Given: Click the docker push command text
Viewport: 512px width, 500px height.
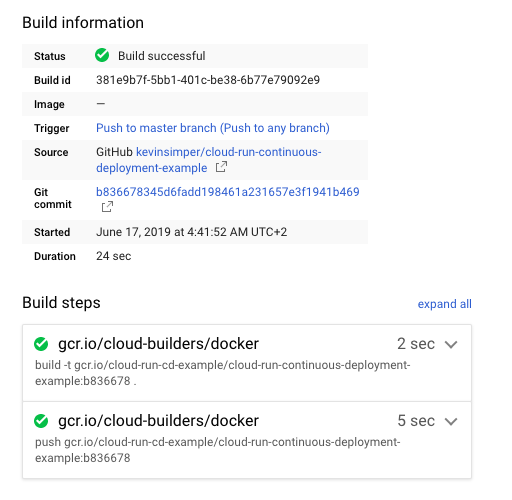Looking at the screenshot, I should tap(218, 450).
